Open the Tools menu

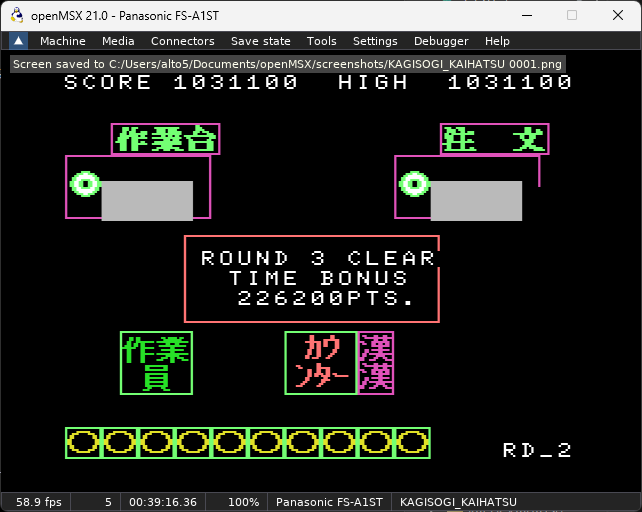point(322,41)
